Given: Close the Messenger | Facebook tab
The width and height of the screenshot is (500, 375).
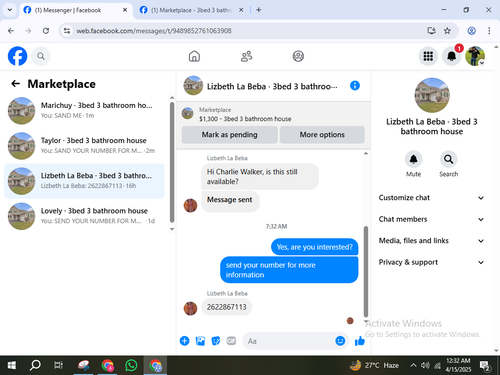Looking at the screenshot, I should point(125,10).
